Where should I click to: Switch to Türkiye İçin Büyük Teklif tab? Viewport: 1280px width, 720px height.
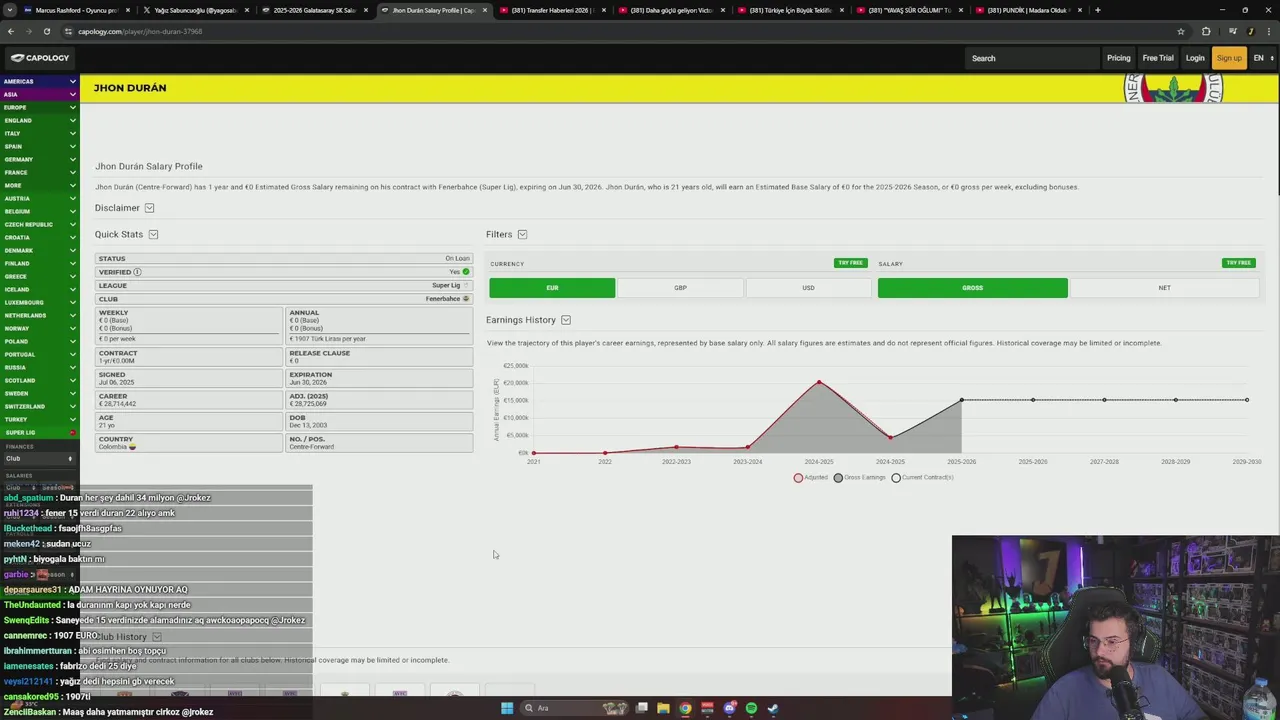pyautogui.click(x=789, y=10)
